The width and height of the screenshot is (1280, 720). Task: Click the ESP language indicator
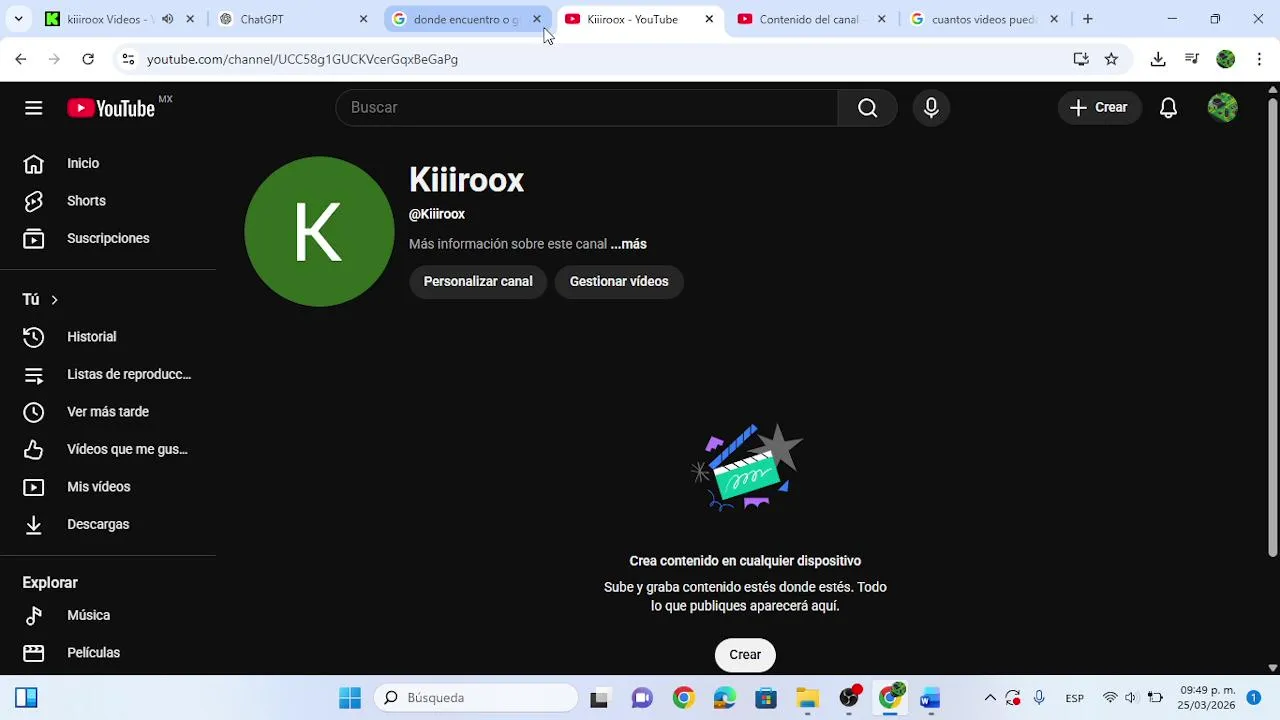[x=1075, y=698]
